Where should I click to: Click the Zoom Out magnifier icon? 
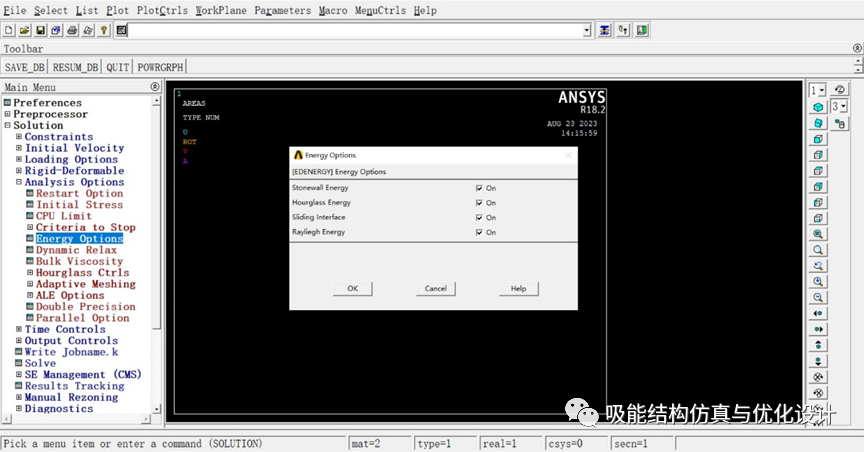pyautogui.click(x=818, y=298)
